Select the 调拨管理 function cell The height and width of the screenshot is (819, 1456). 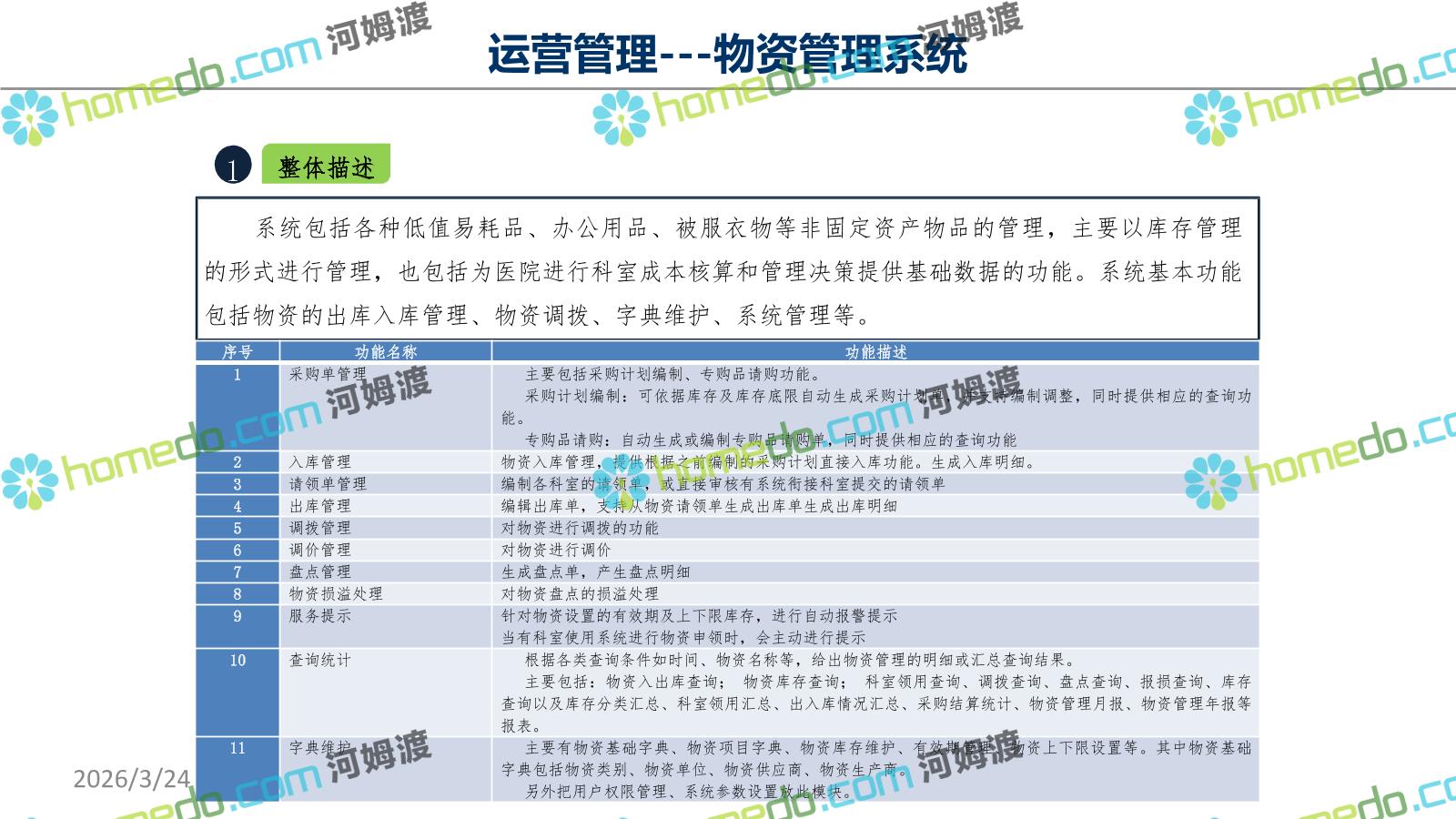point(319,528)
